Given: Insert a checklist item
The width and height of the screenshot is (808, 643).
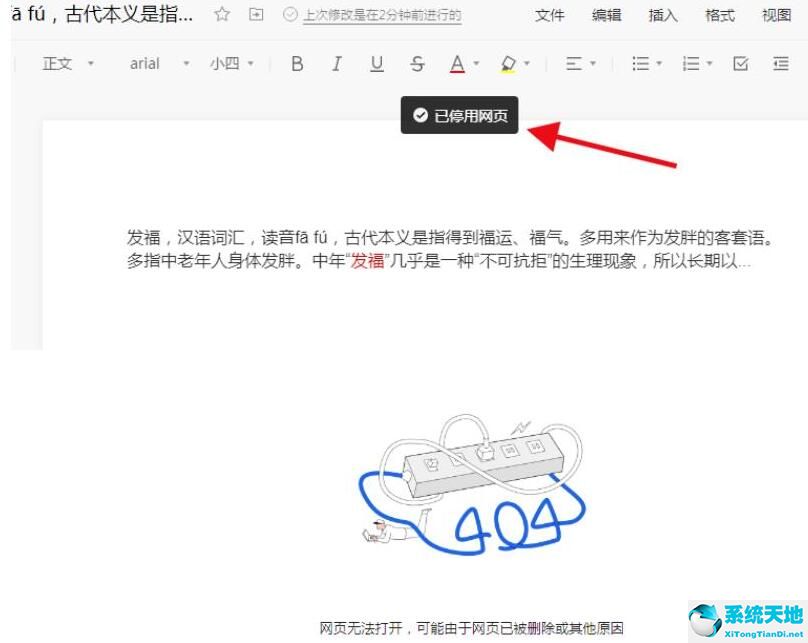Looking at the screenshot, I should click(740, 63).
